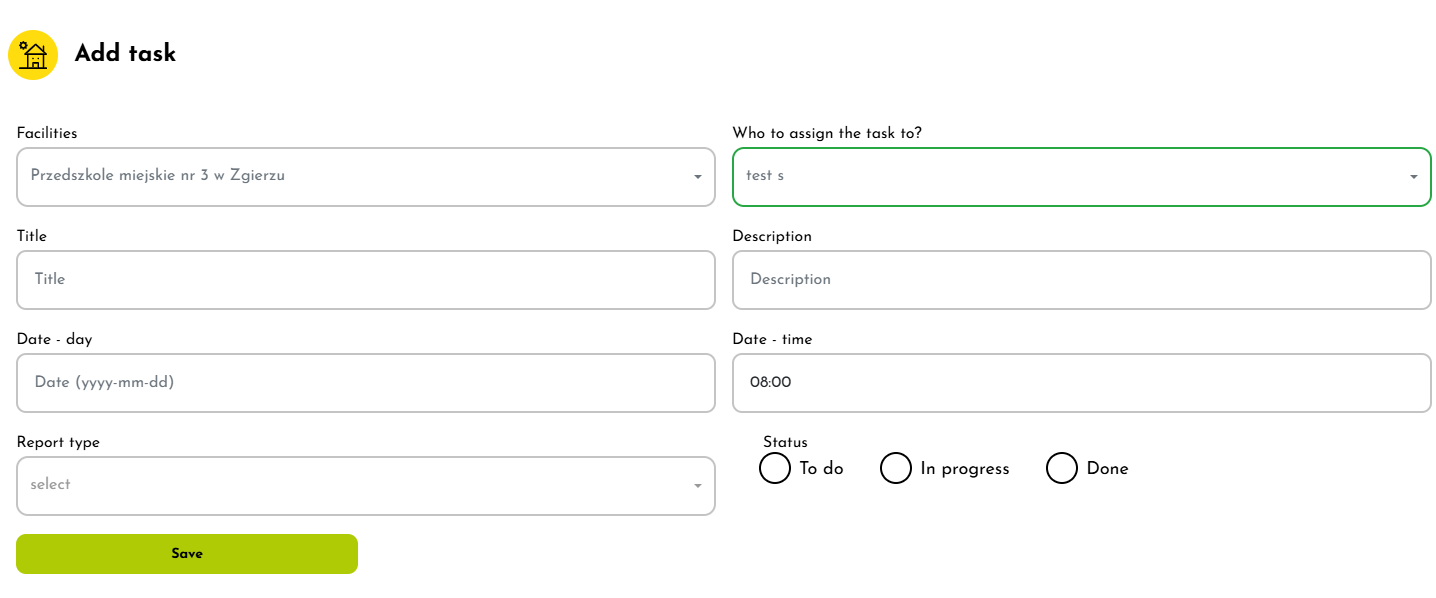This screenshot has width=1436, height=598.
Task: Click the 'test s' assignee value
Action: (x=765, y=175)
